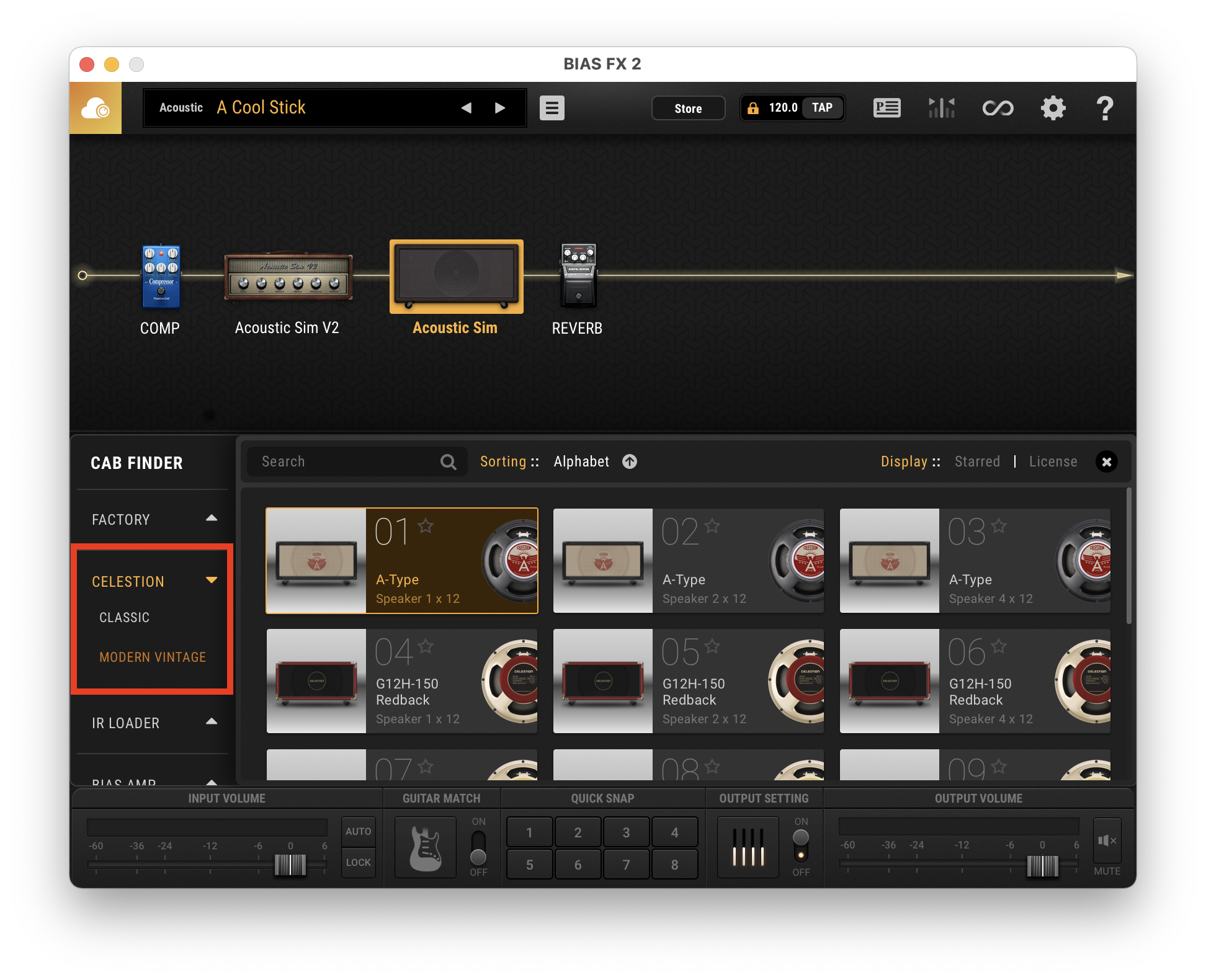Click the input volume slider
1206x980 pixels.
coord(290,864)
